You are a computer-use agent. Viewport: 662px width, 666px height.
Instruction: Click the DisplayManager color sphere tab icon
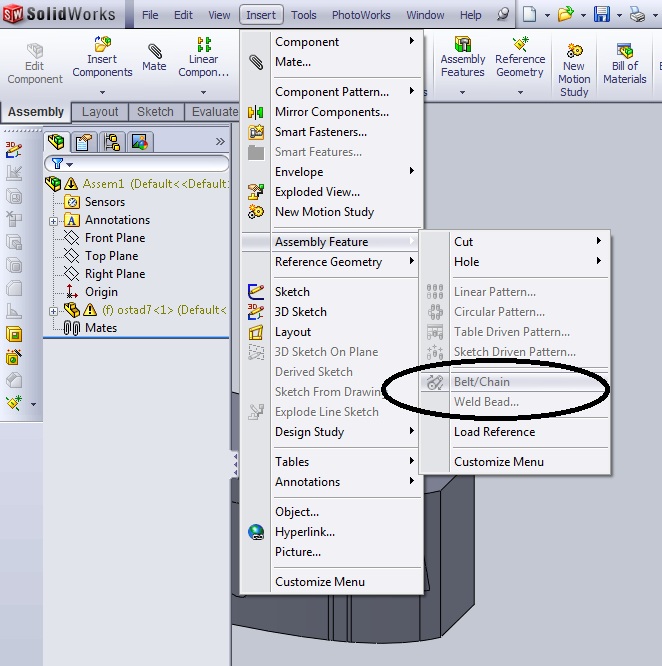click(140, 142)
